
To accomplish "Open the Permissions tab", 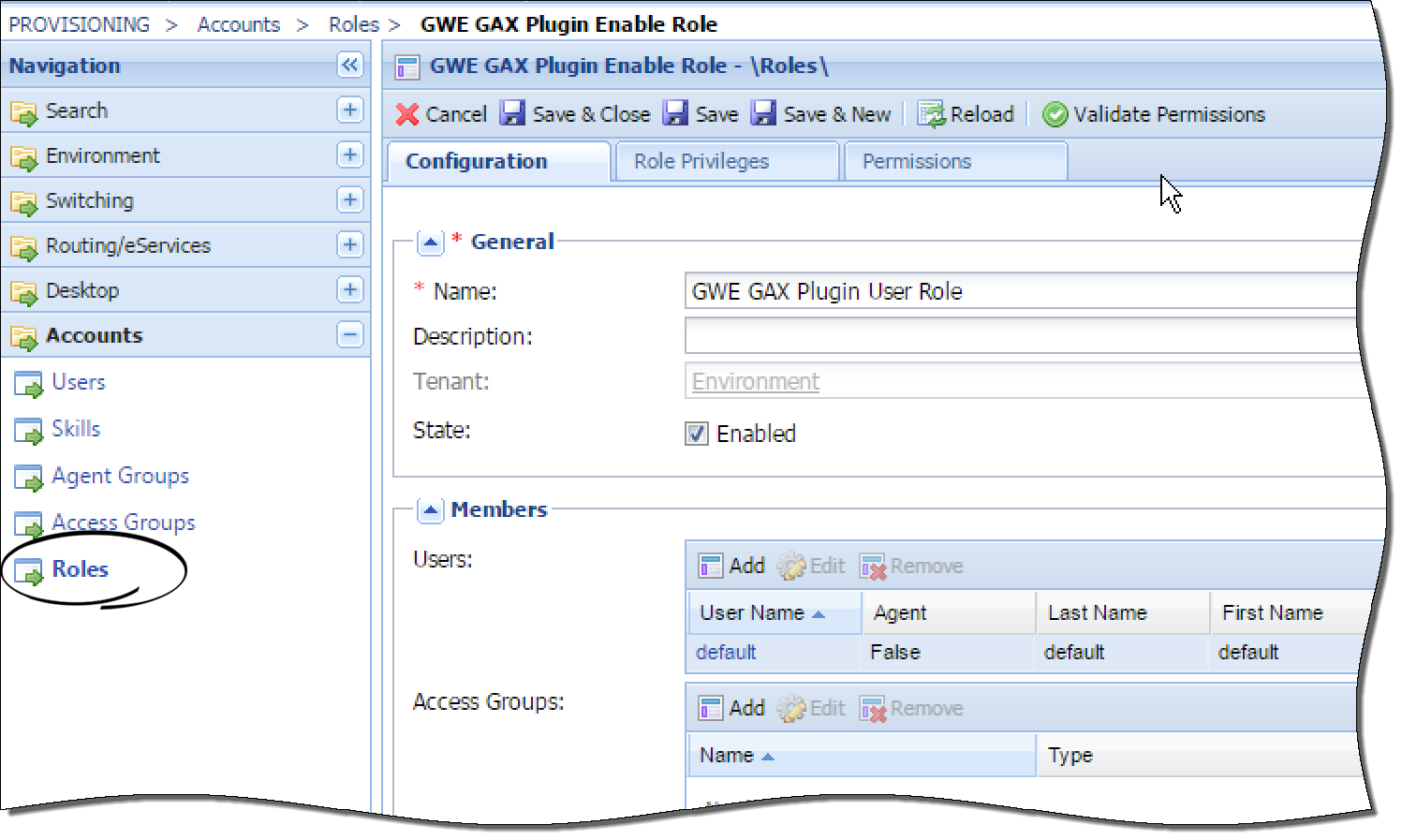I will [916, 161].
